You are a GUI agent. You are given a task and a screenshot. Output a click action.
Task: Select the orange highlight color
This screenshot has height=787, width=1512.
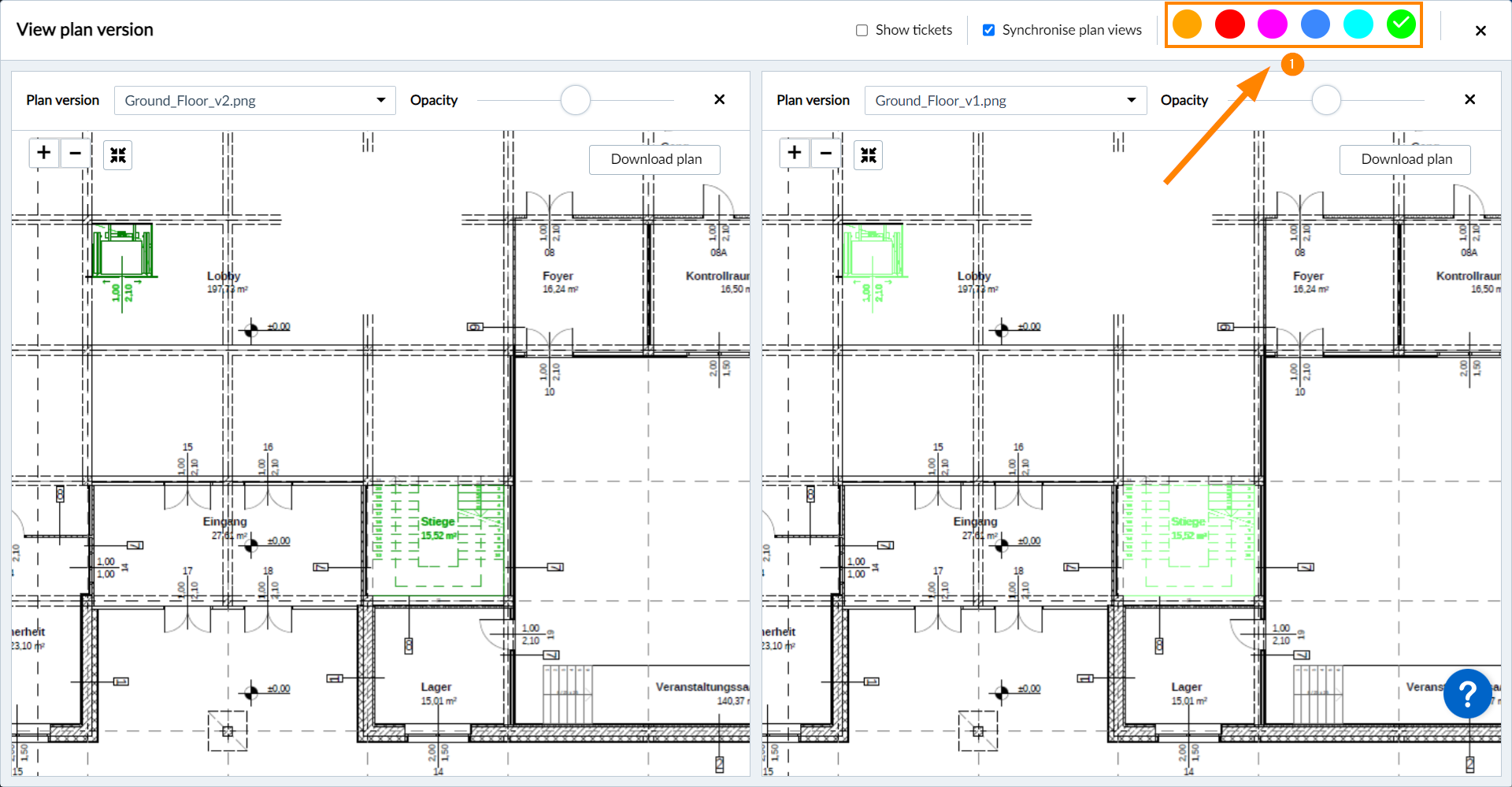1187,24
